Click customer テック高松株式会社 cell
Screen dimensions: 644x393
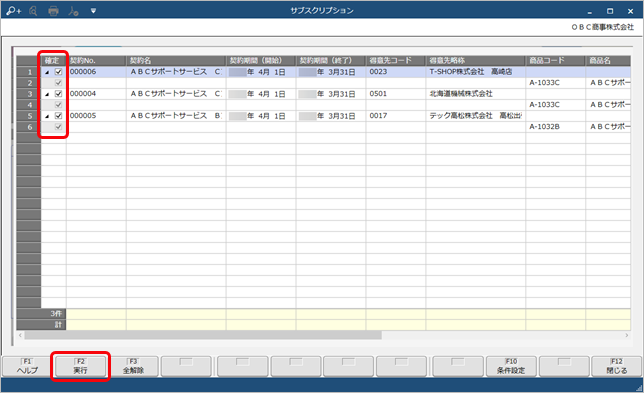pos(476,116)
